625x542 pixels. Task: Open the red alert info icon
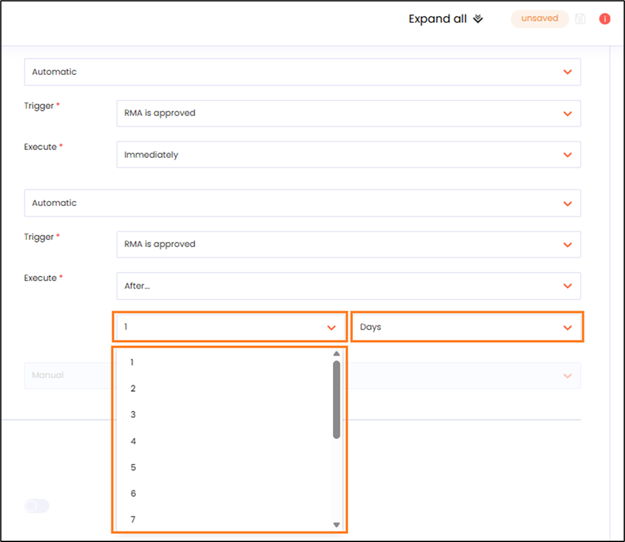[604, 19]
